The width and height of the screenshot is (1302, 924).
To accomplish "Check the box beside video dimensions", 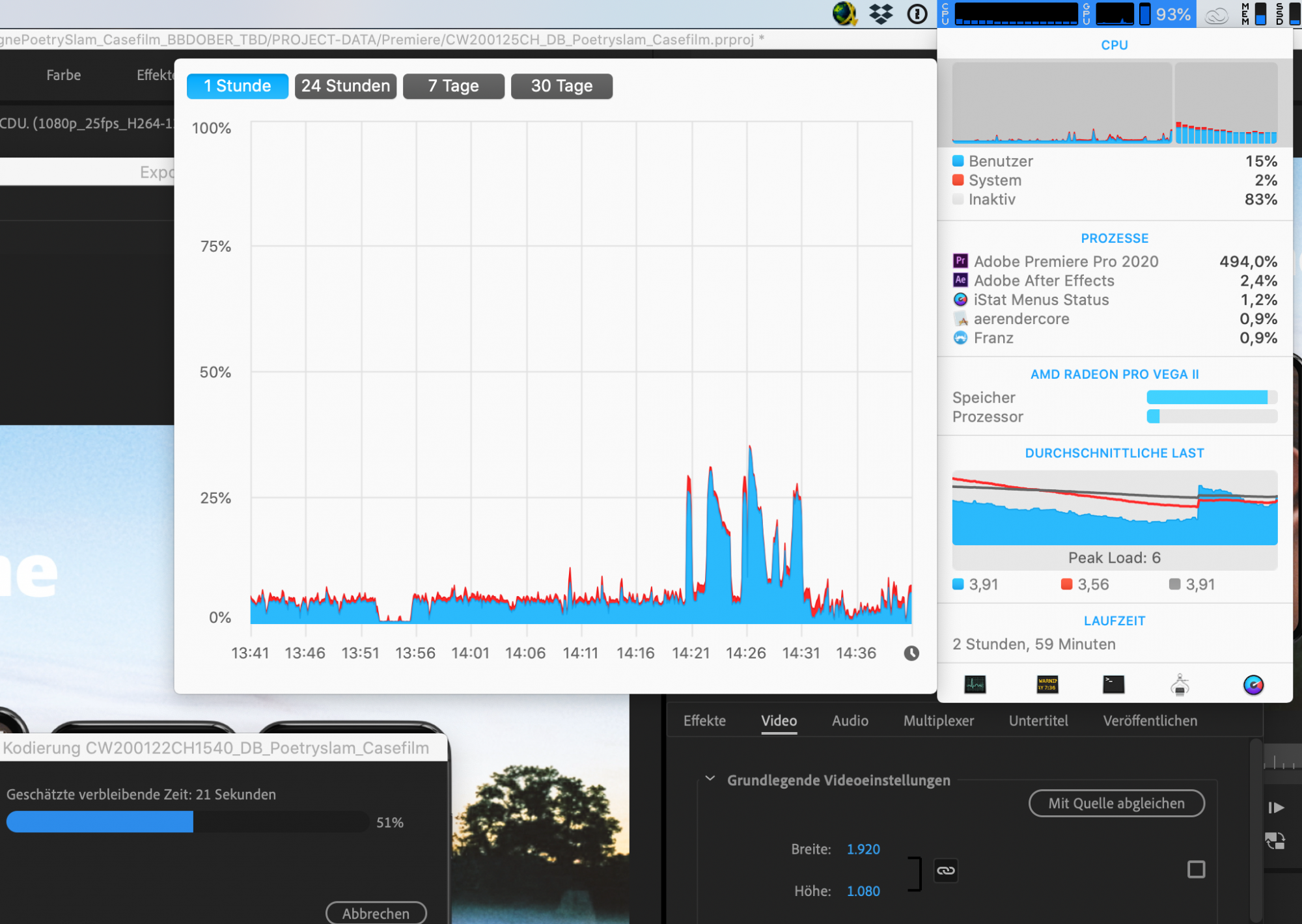I will pyautogui.click(x=1196, y=869).
